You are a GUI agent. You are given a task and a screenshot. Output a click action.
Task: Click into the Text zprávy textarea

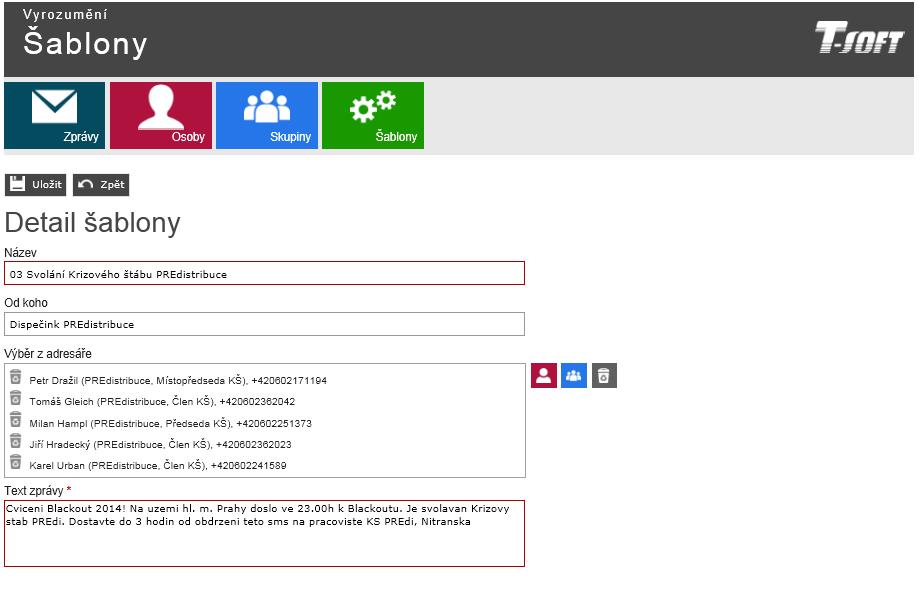pyautogui.click(x=264, y=533)
